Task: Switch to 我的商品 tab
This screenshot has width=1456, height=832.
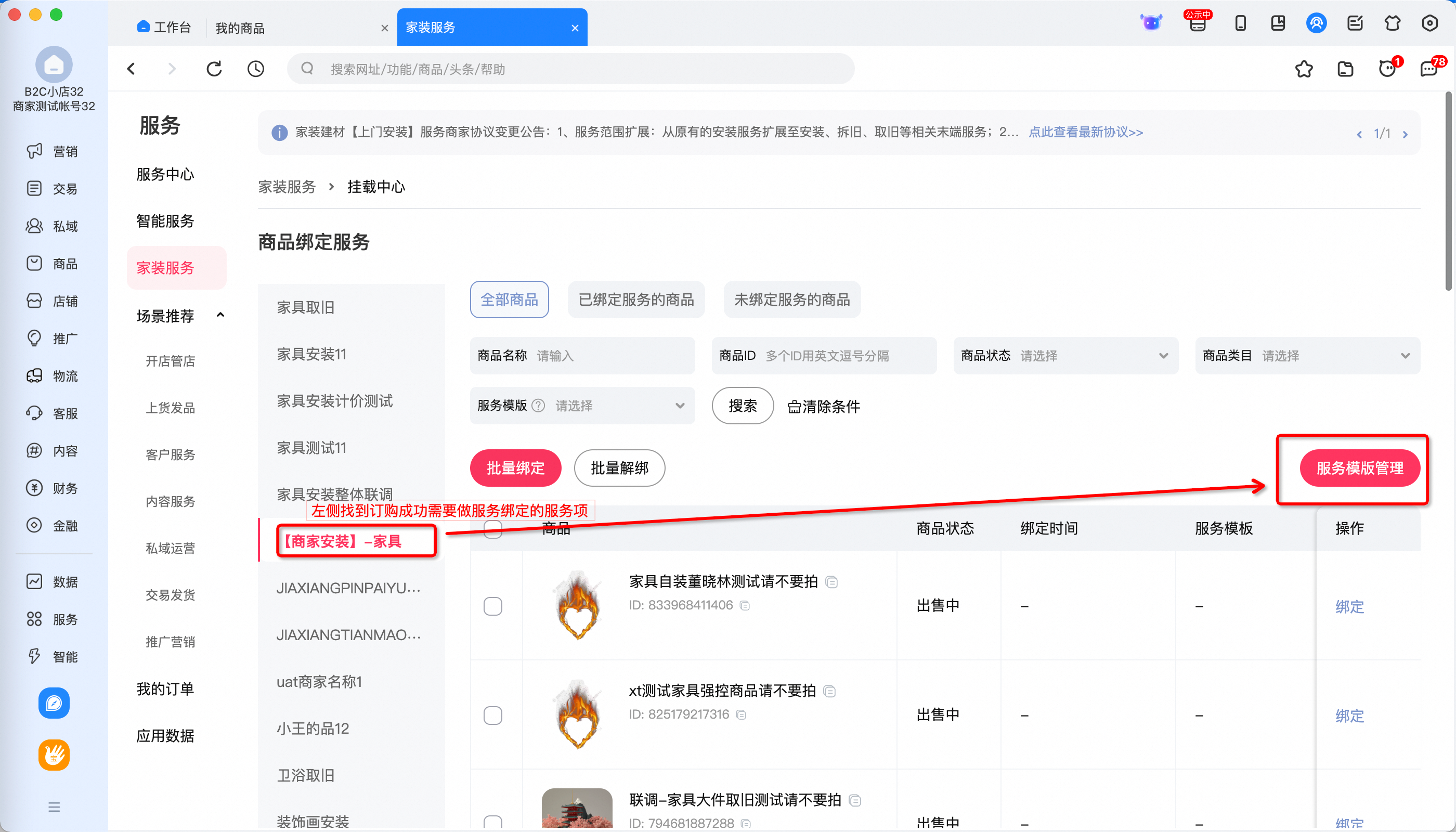Action: 240,28
